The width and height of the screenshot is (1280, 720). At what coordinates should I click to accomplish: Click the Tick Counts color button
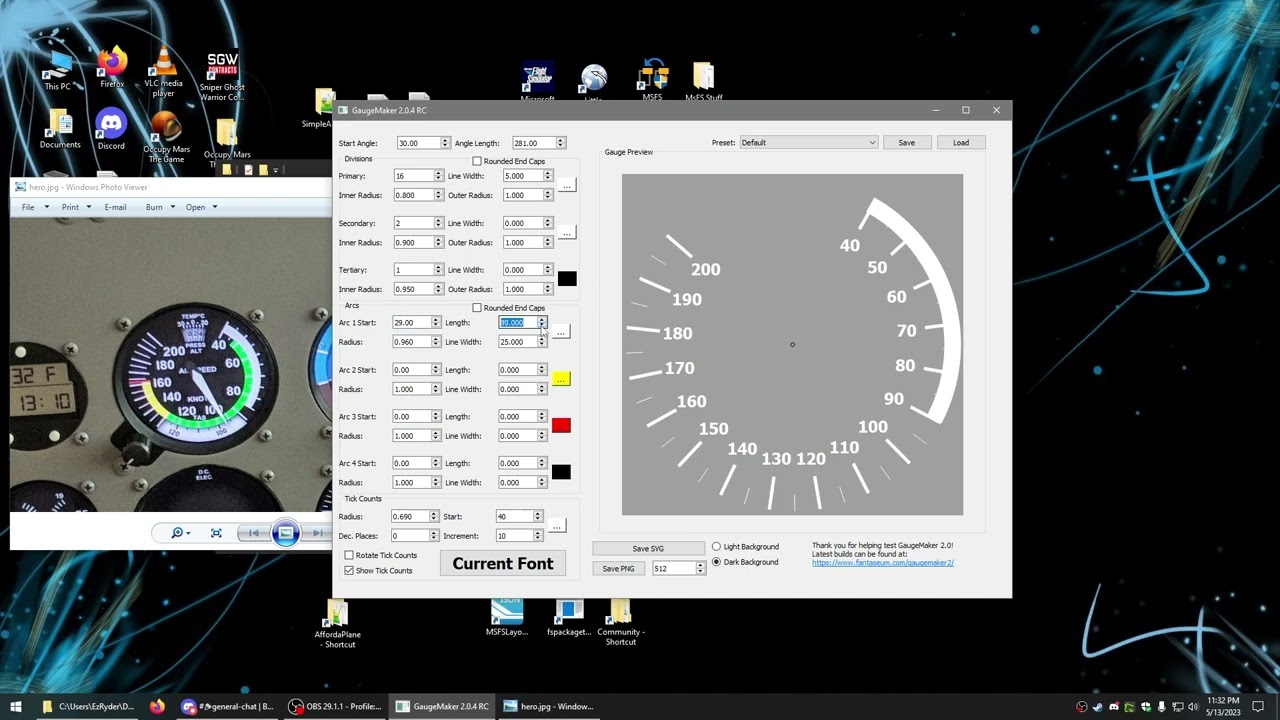click(557, 526)
